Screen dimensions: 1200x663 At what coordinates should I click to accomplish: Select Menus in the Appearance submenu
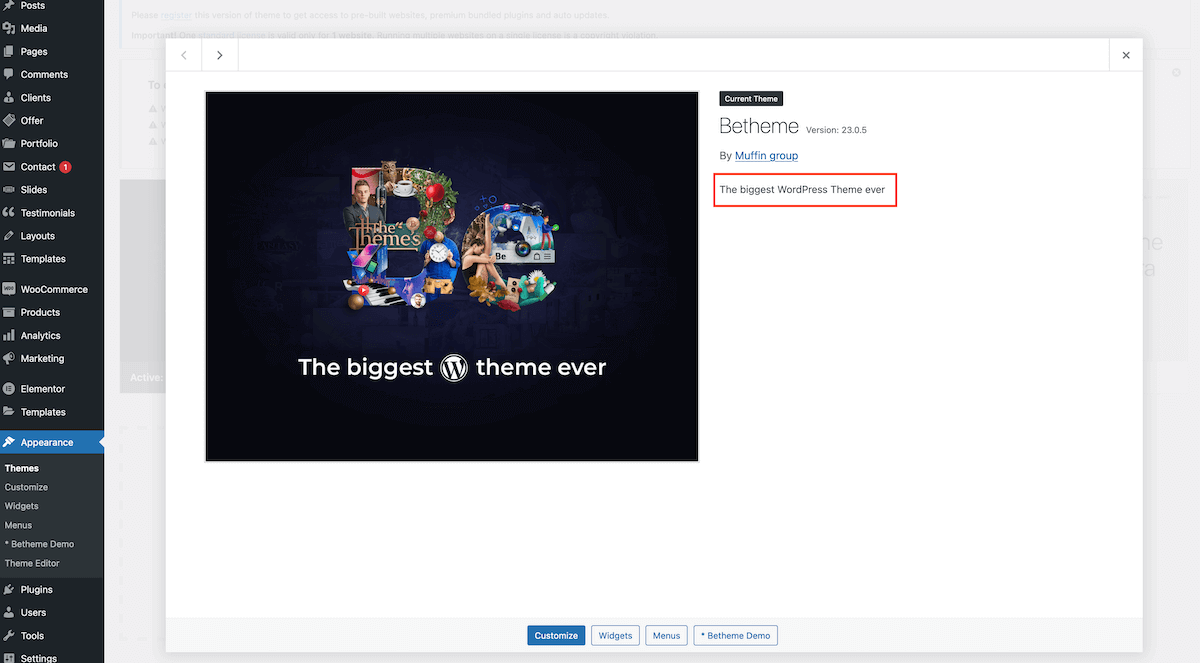click(18, 525)
